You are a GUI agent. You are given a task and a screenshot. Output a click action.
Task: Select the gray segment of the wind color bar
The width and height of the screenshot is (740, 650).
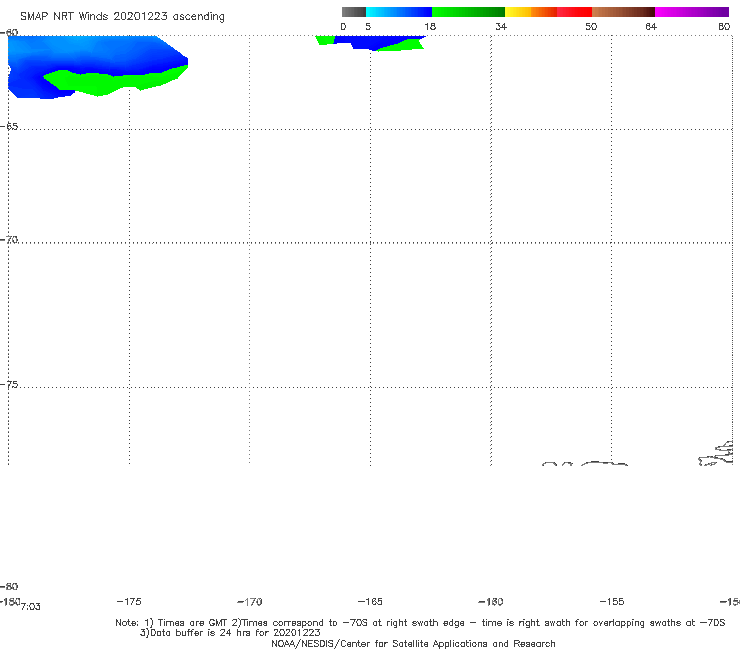coord(353,12)
